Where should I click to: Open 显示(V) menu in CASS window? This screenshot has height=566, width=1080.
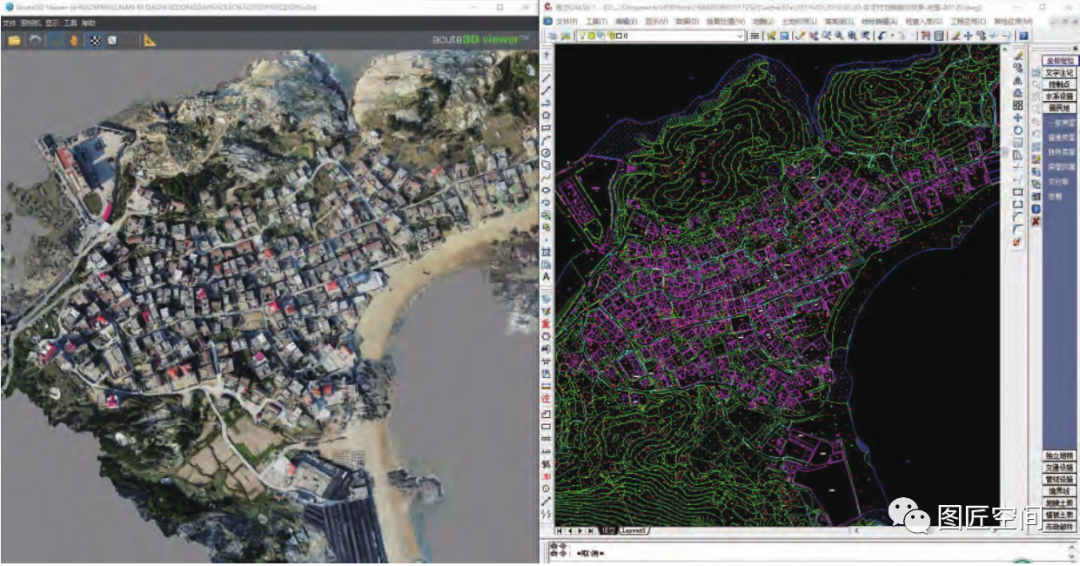(656, 21)
